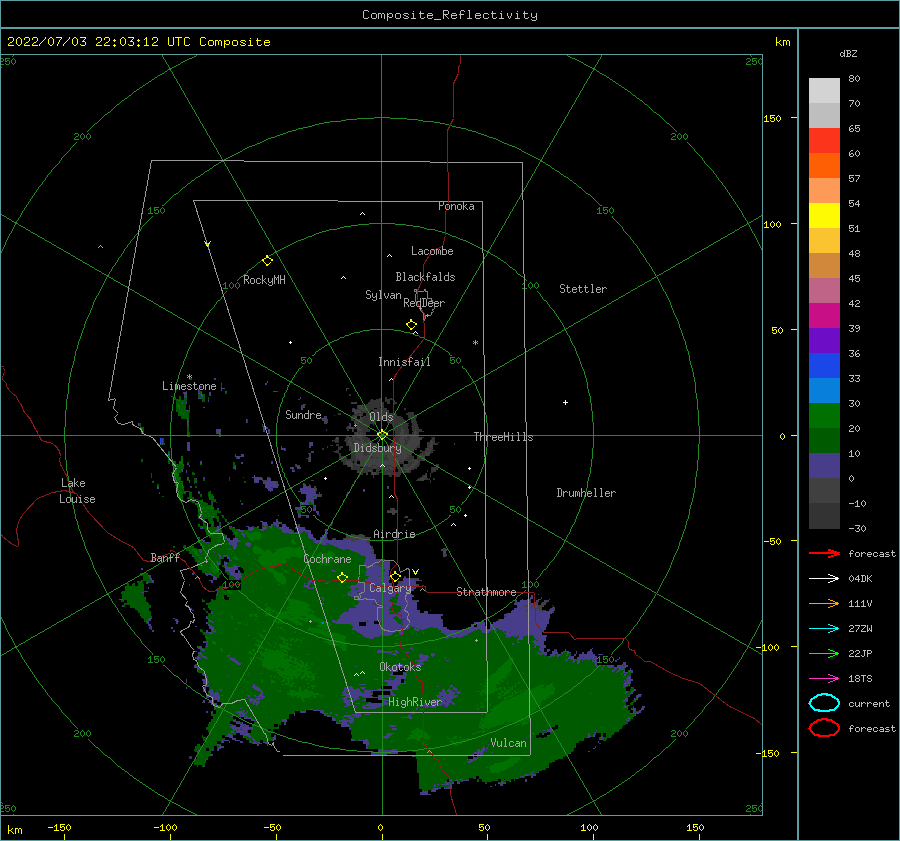900x841 pixels.
Task: Click the Airdrie label
Action: (x=394, y=534)
